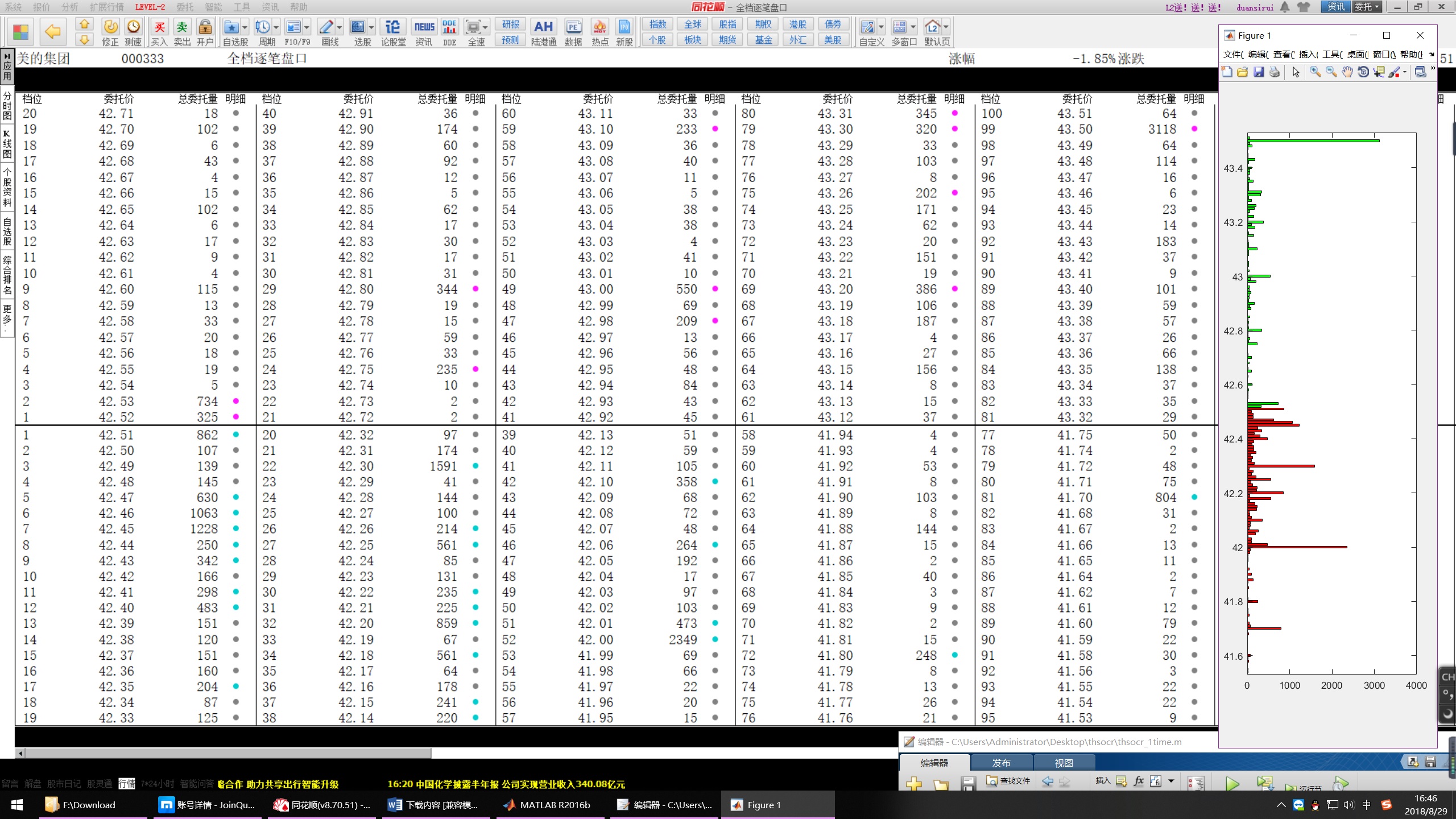This screenshot has width=1456, height=819.
Task: Expand the 周期 period dropdown arrow
Action: click(276, 27)
